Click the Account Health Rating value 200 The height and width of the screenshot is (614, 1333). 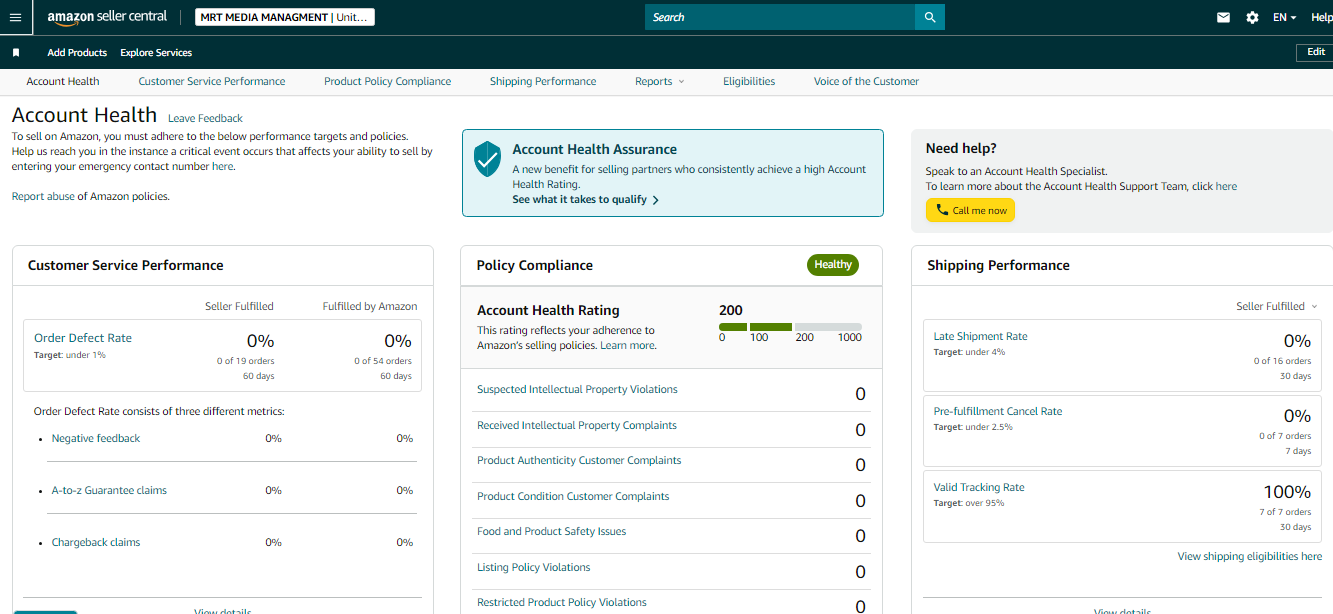click(731, 310)
